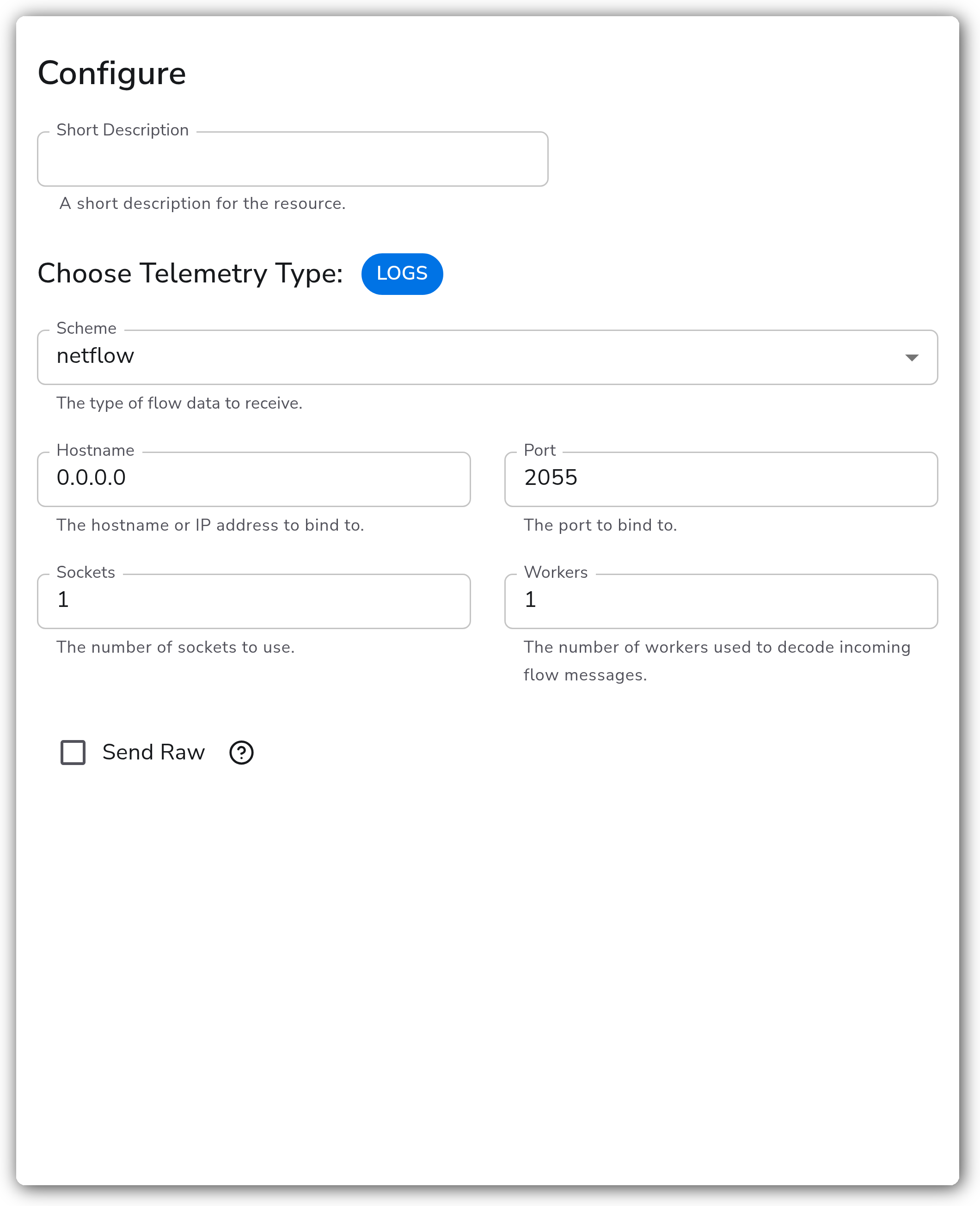Click "The port to bind to." helper text
Image resolution: width=980 pixels, height=1206 pixels.
click(600, 525)
